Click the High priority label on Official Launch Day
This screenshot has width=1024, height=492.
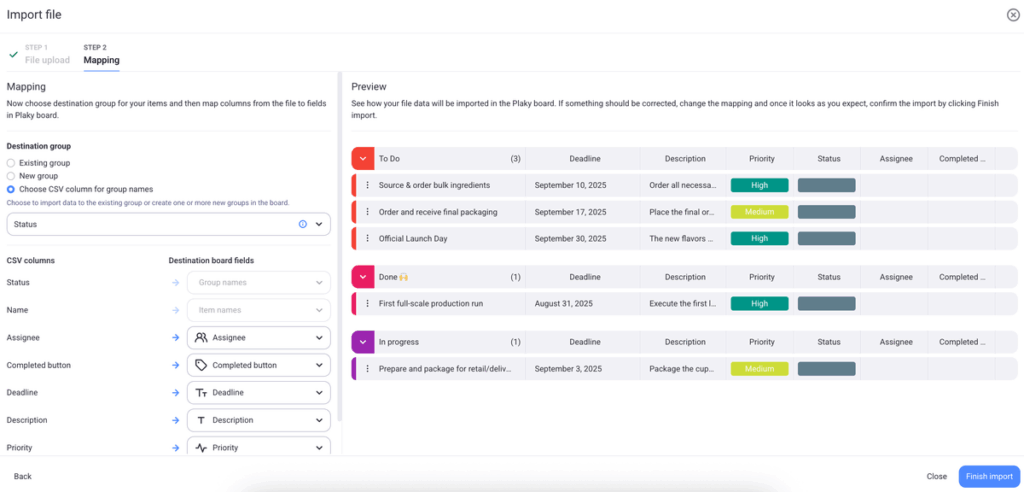(759, 238)
